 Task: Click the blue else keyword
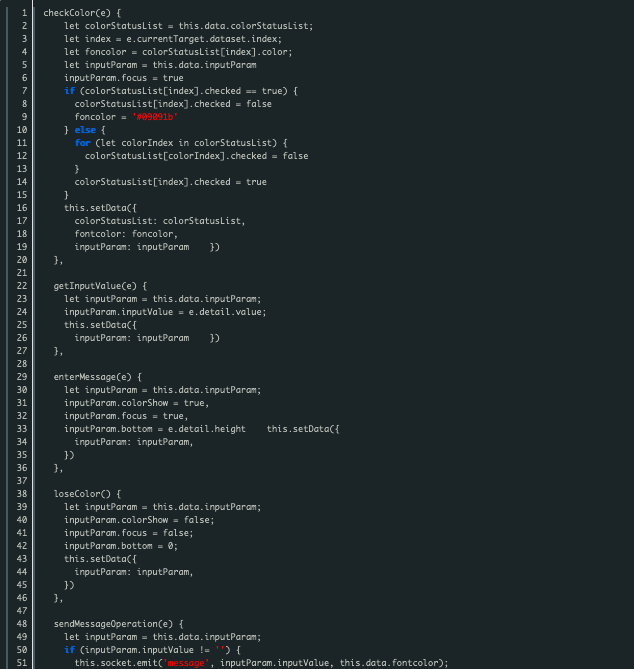coord(85,130)
